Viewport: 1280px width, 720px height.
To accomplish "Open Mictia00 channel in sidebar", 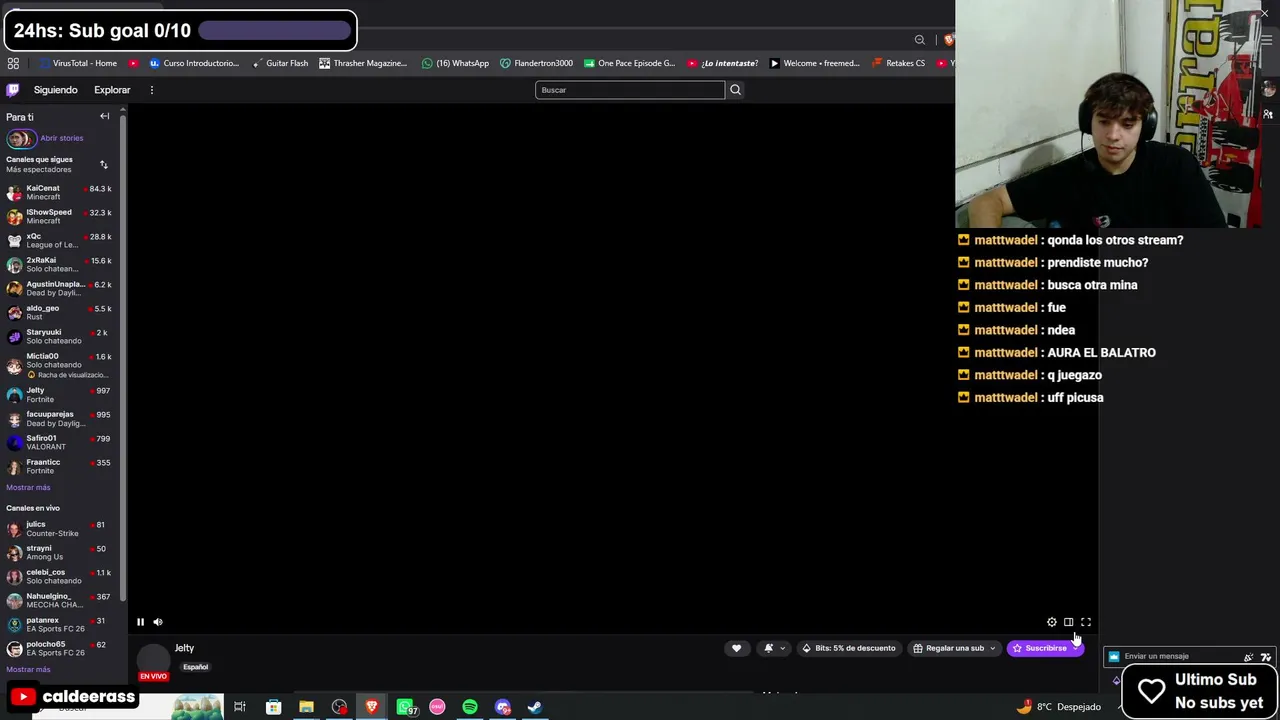I will [x=60, y=365].
